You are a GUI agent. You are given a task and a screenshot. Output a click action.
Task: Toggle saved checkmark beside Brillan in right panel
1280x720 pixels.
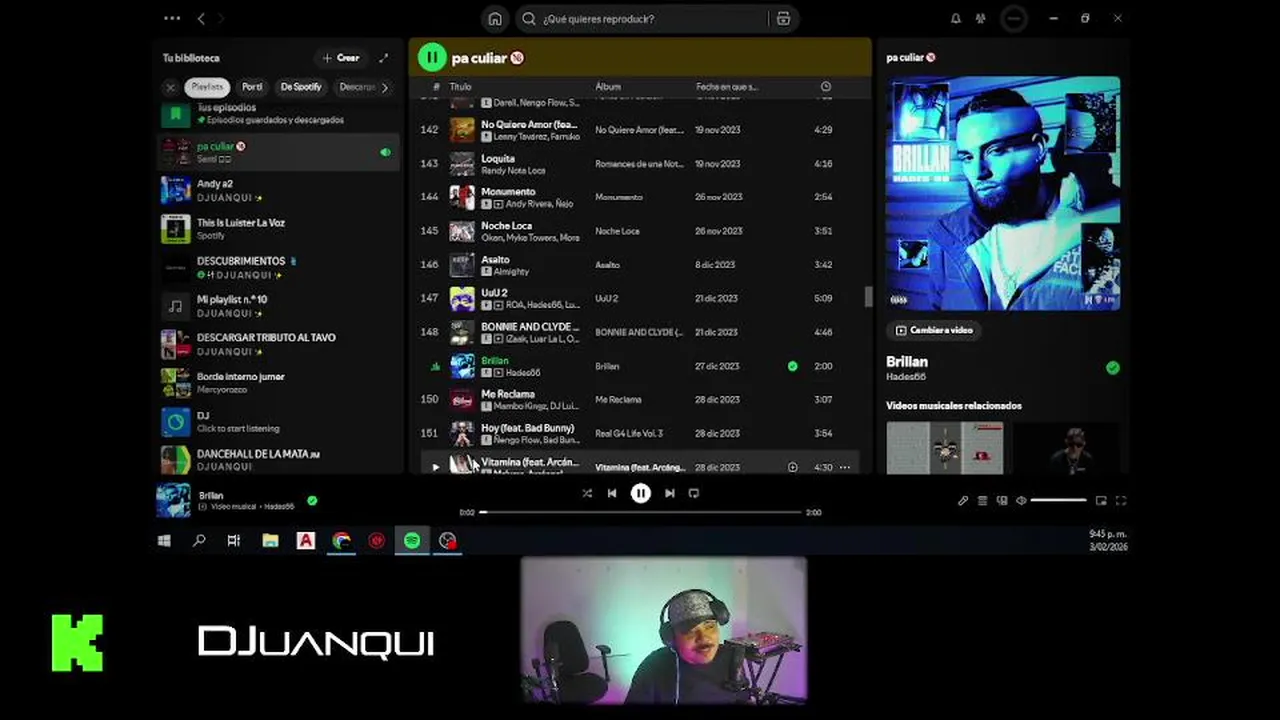point(1113,368)
